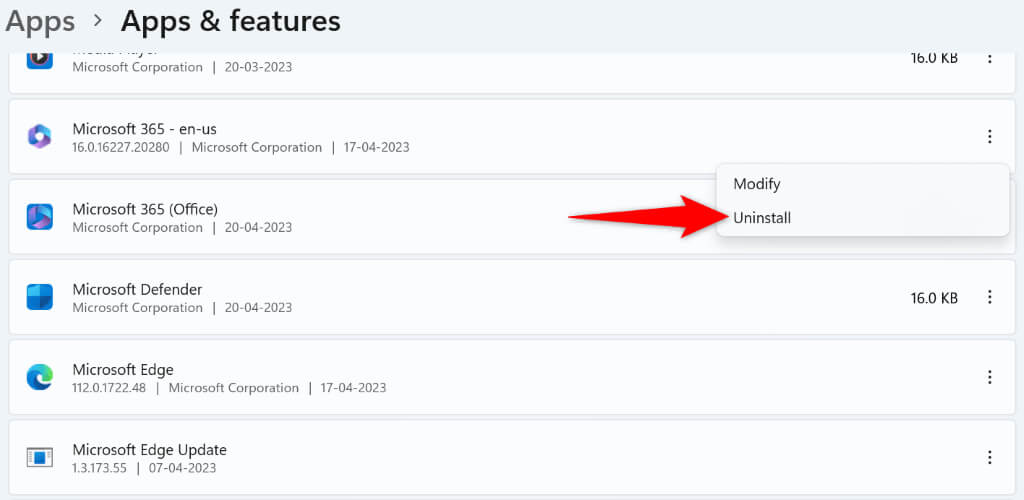Open three-dot menu for Media Player
The height and width of the screenshot is (500, 1024).
coord(989,58)
